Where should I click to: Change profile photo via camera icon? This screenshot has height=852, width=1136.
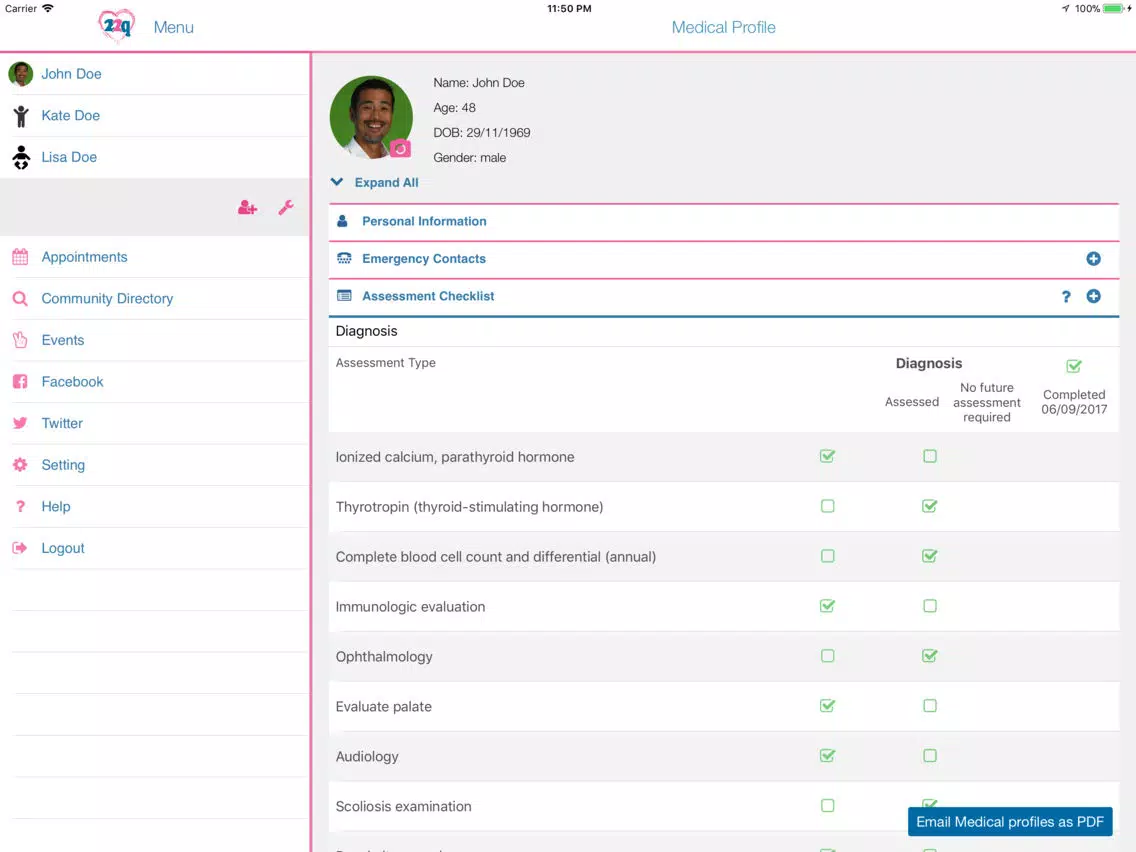[x=400, y=149]
